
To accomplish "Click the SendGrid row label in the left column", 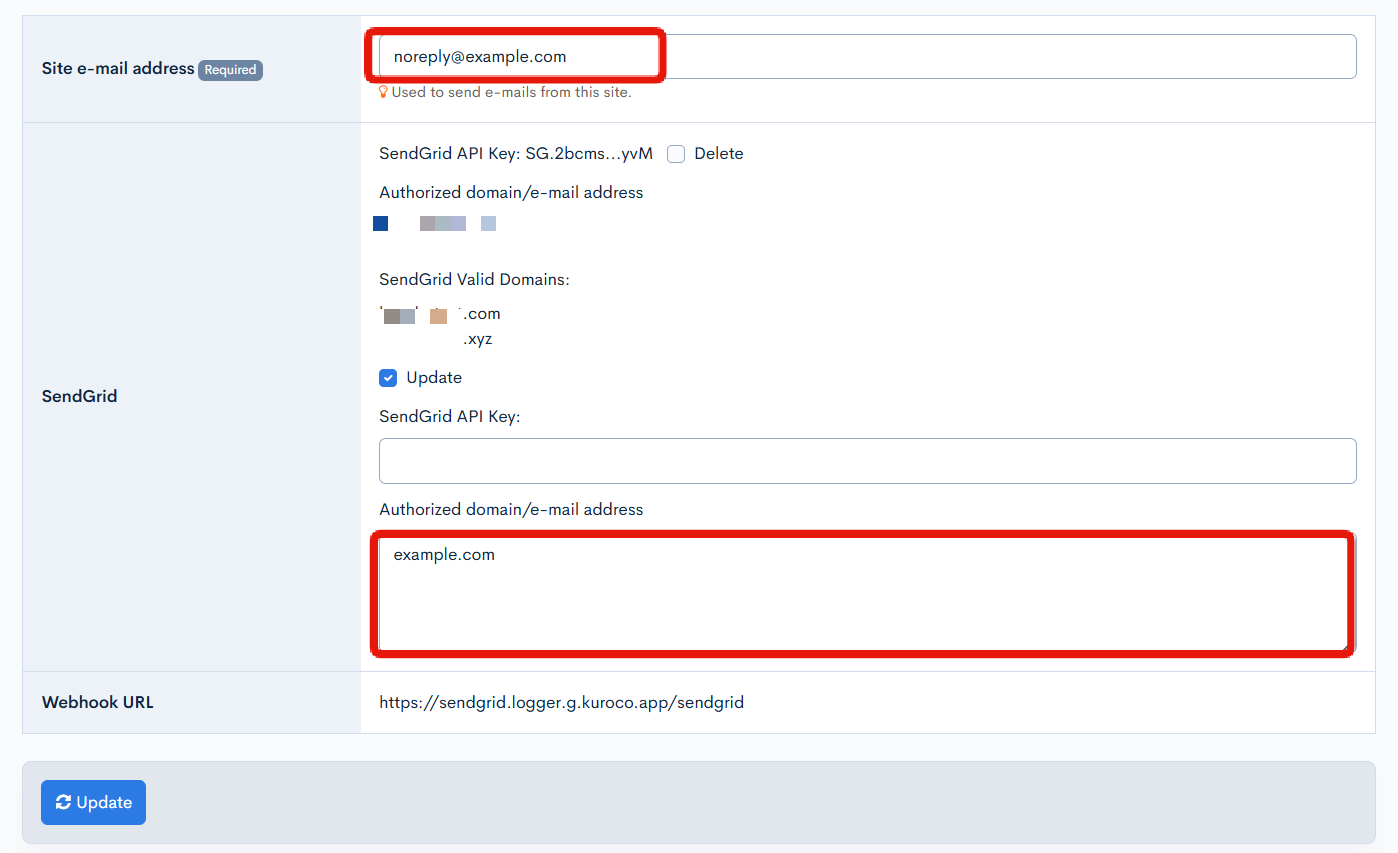I will (79, 396).
